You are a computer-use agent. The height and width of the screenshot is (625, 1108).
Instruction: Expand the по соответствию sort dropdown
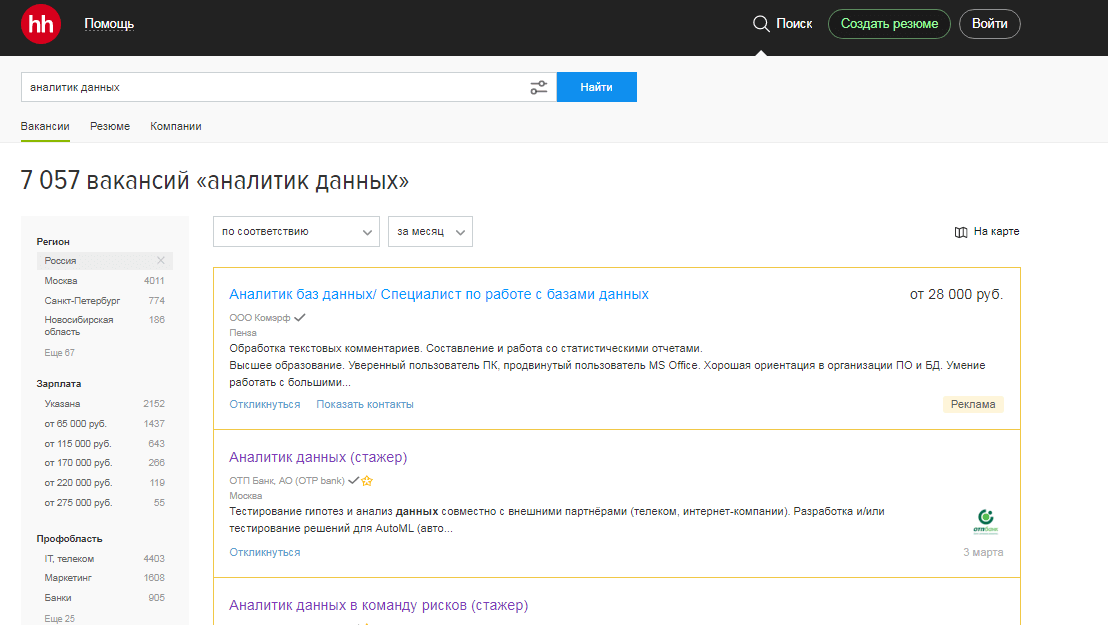click(296, 231)
